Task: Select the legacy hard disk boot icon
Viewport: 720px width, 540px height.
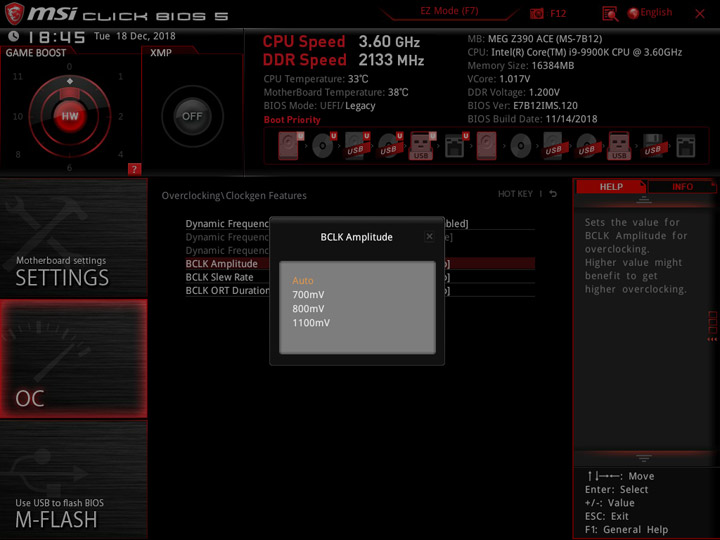Action: pyautogui.click(x=486, y=146)
